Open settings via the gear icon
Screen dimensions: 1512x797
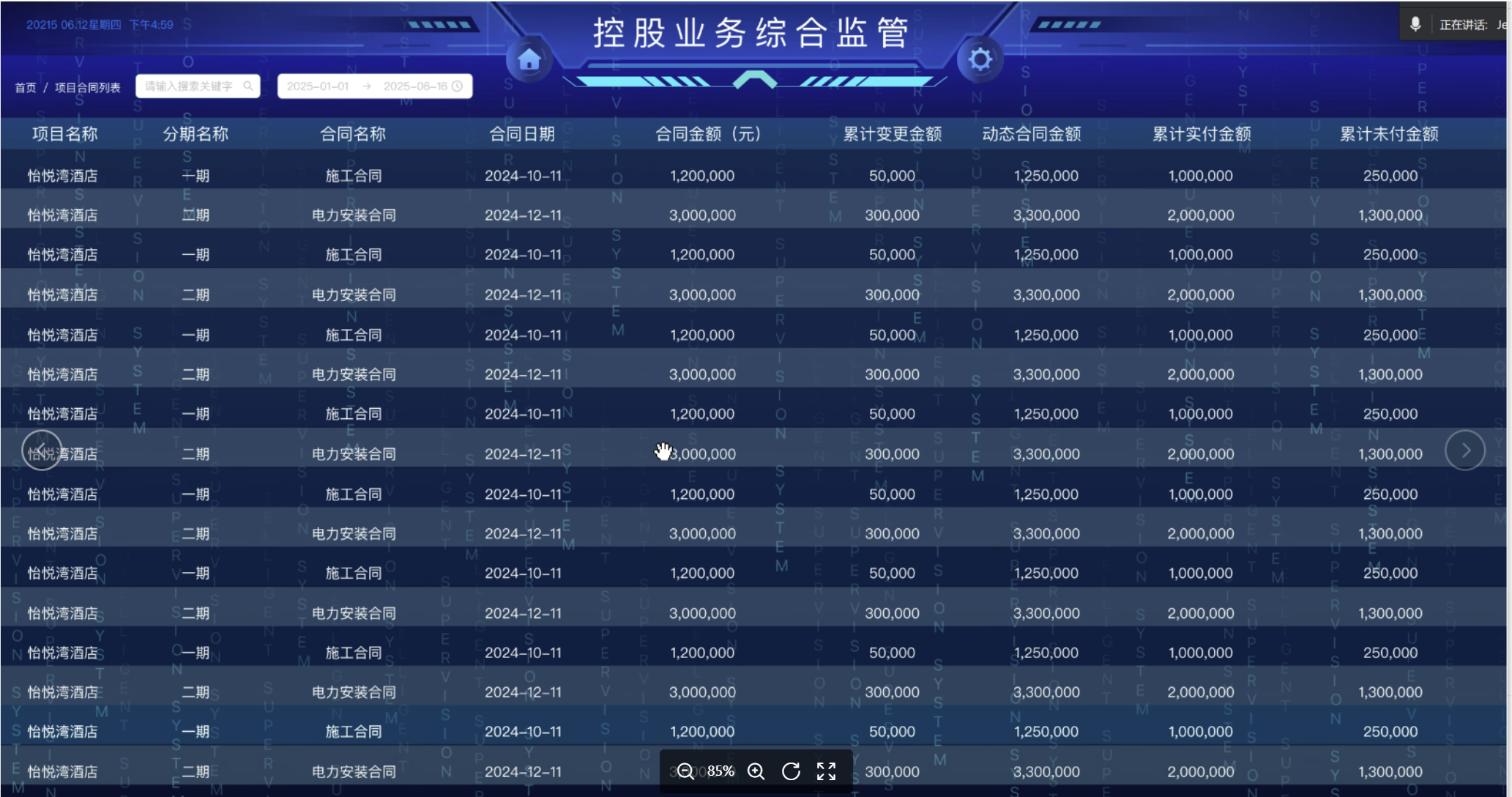pyautogui.click(x=980, y=59)
